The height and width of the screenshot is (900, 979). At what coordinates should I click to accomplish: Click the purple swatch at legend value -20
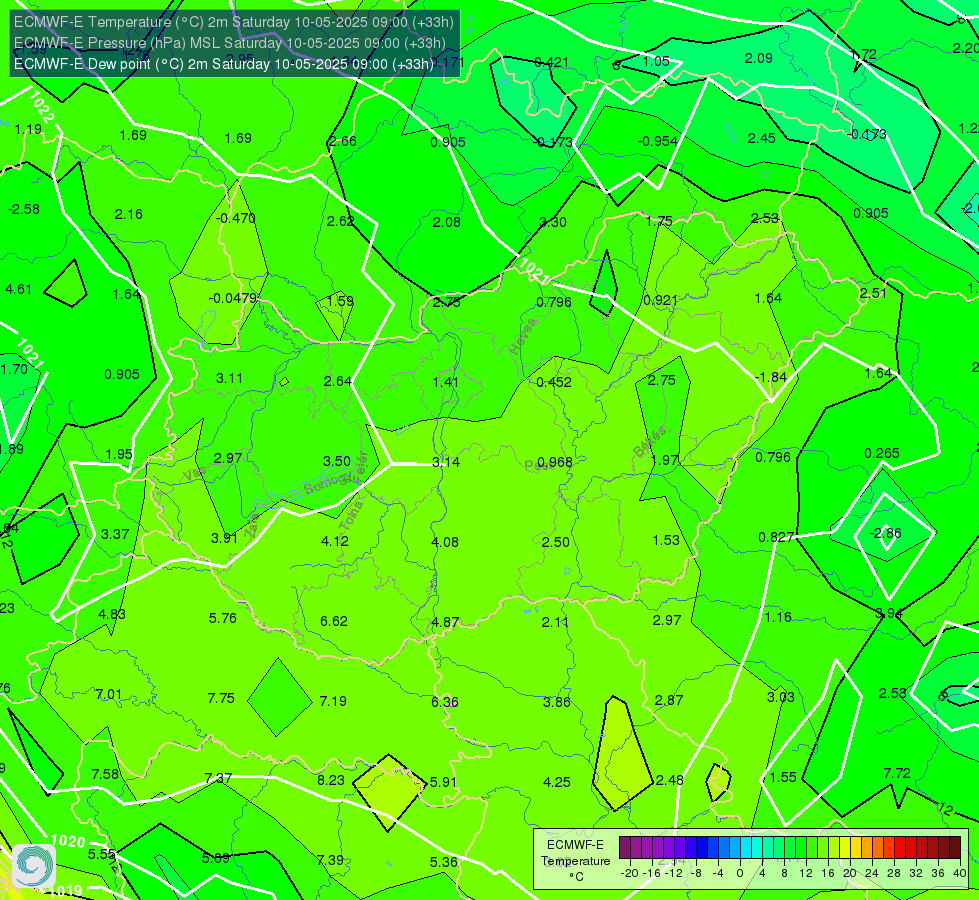pos(624,848)
